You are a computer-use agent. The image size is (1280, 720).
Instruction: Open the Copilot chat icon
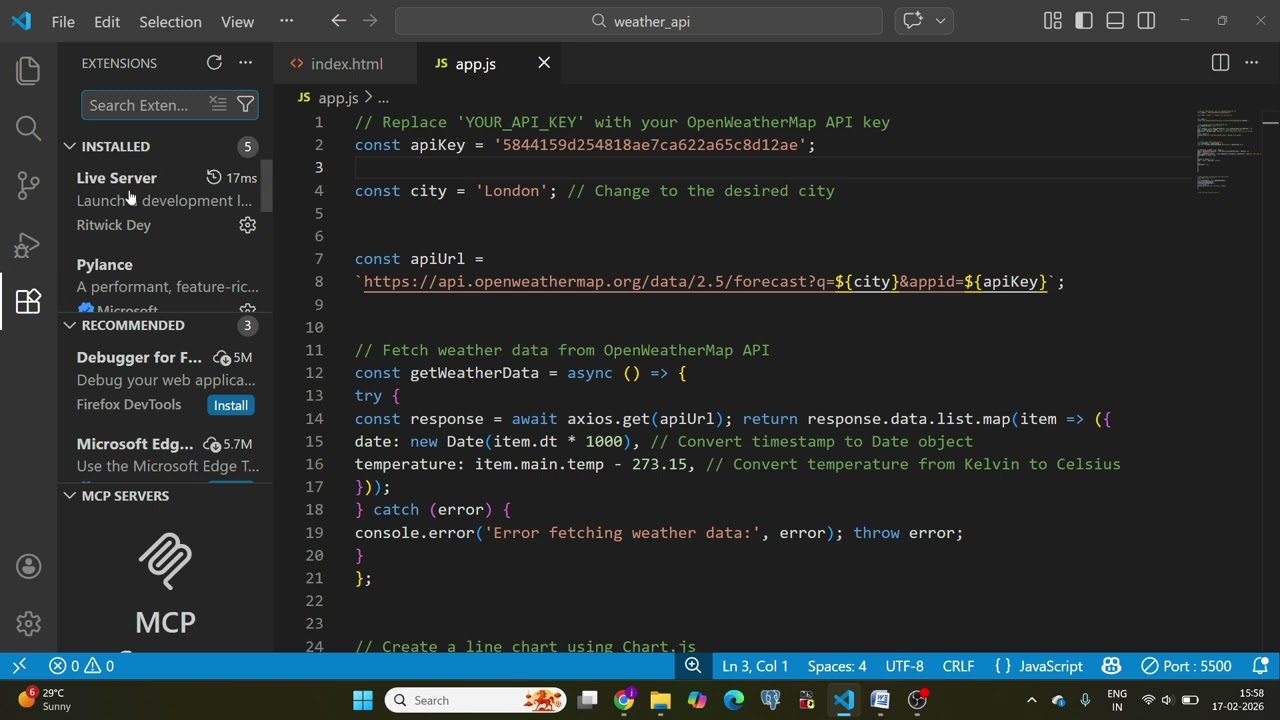912,21
